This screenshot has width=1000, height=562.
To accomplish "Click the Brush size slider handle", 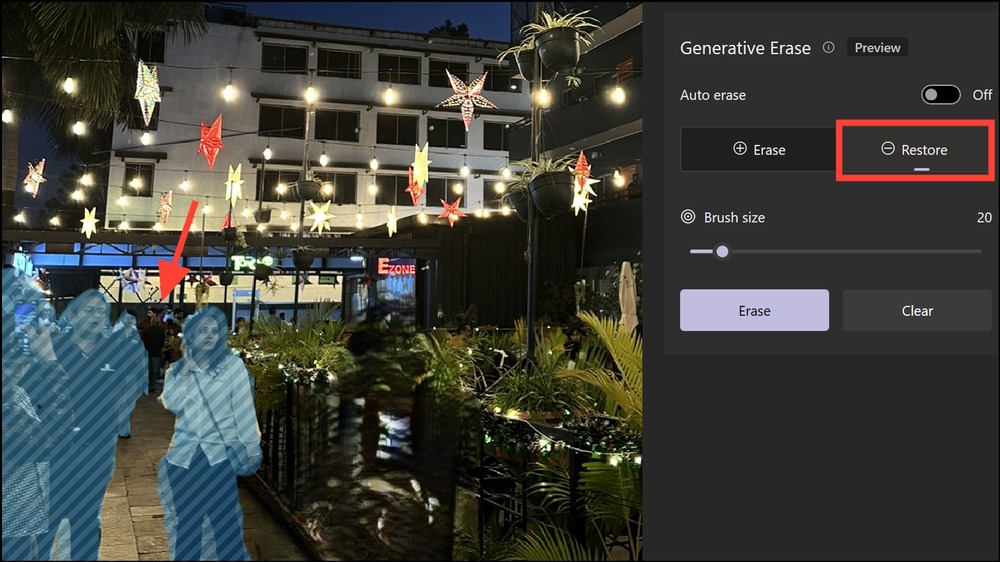I will click(722, 251).
